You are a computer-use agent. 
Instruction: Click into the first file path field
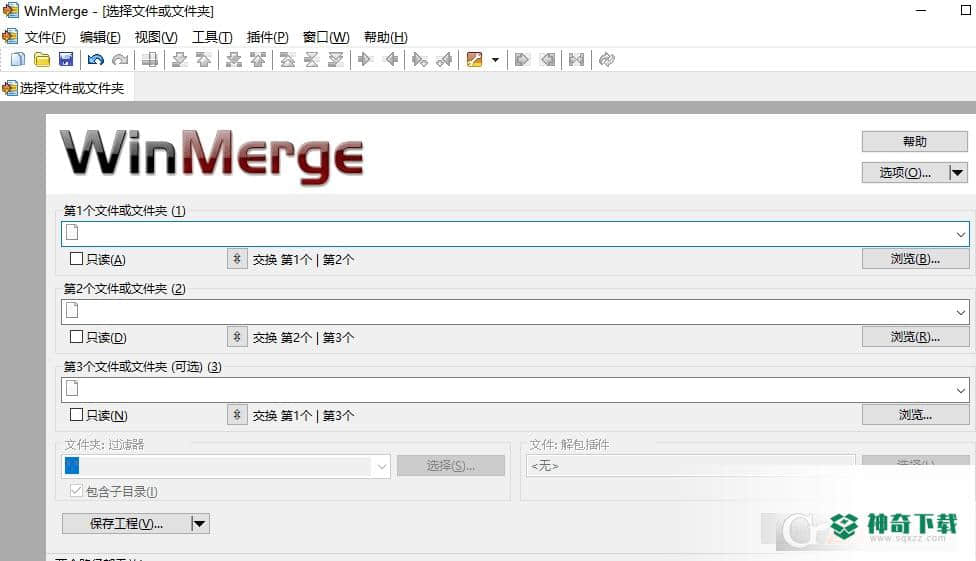pos(515,234)
